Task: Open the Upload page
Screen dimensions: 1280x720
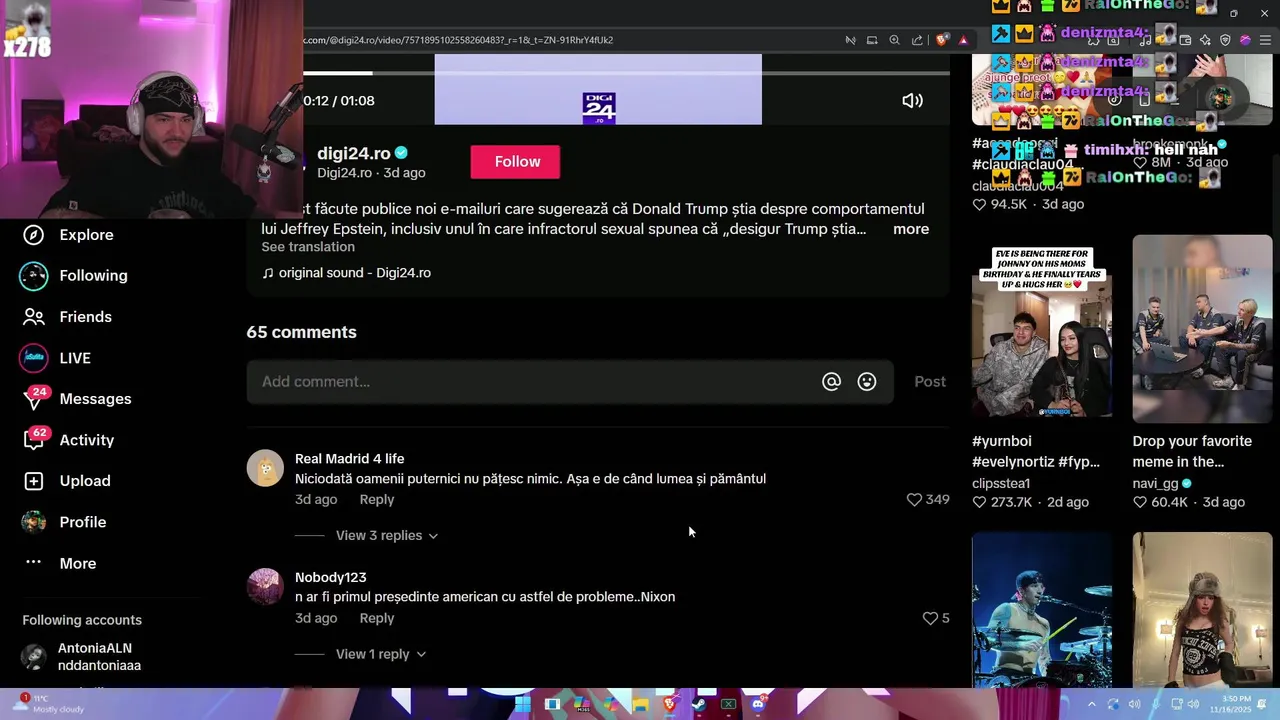Action: pos(66,481)
